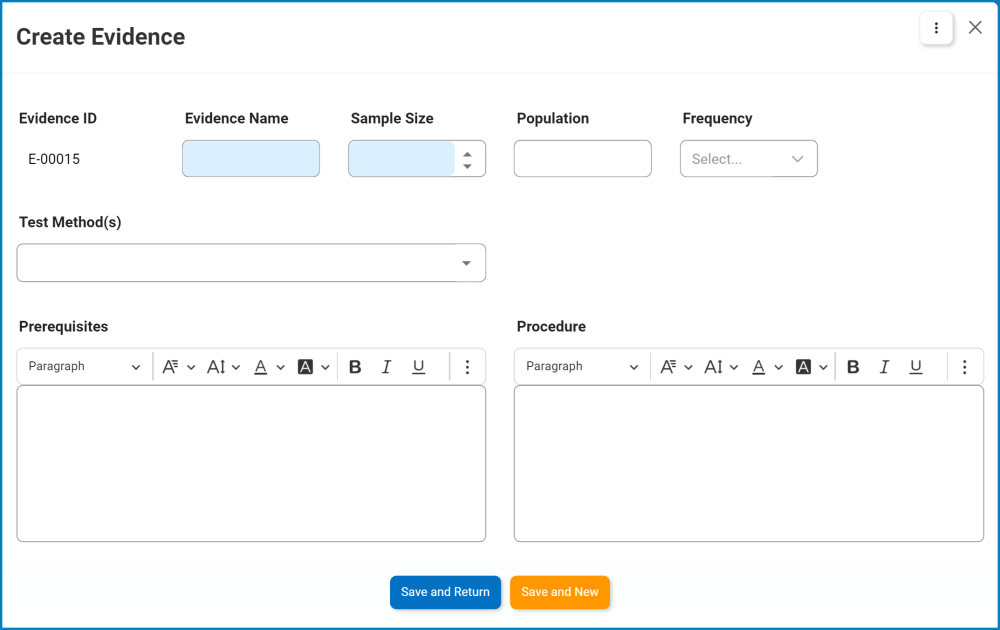Open the font background color in Procedure toolbar
Screen dimensions: 1000x630
click(805, 366)
